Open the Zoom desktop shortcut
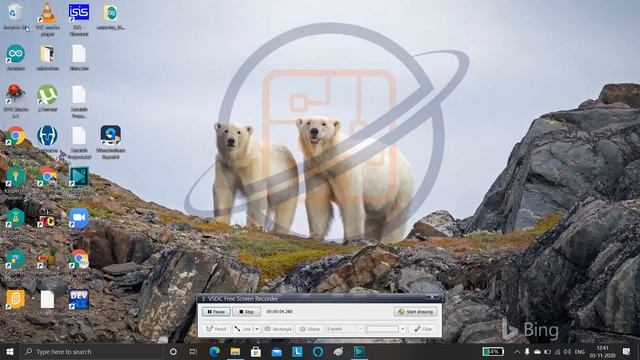This screenshot has height=360, width=640. [79, 218]
